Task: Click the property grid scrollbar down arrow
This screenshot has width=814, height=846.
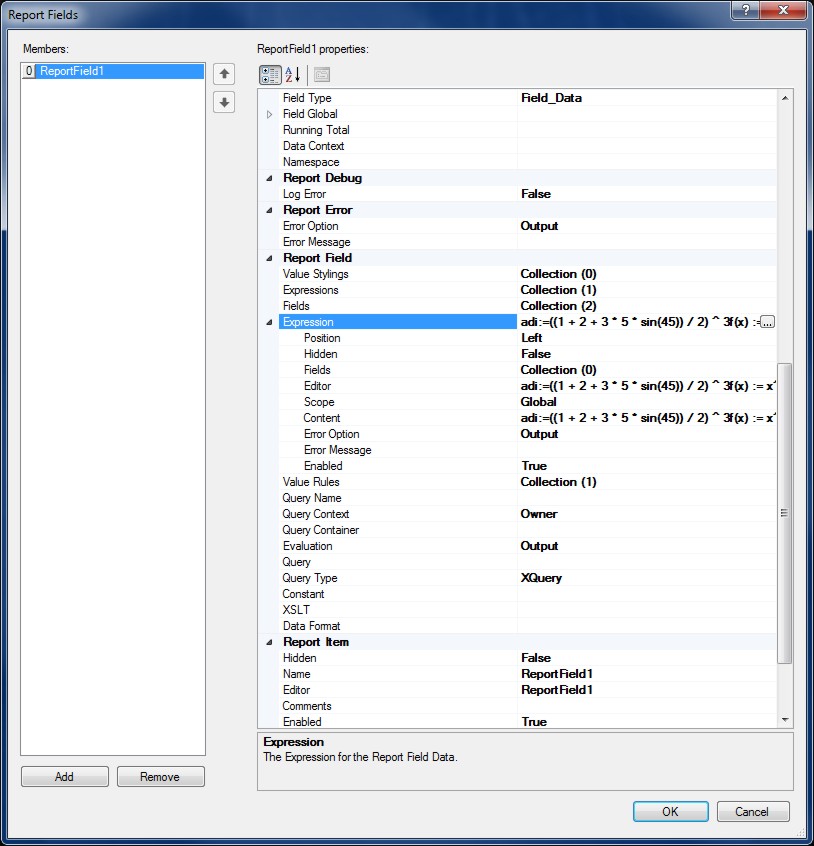Action: pos(784,719)
